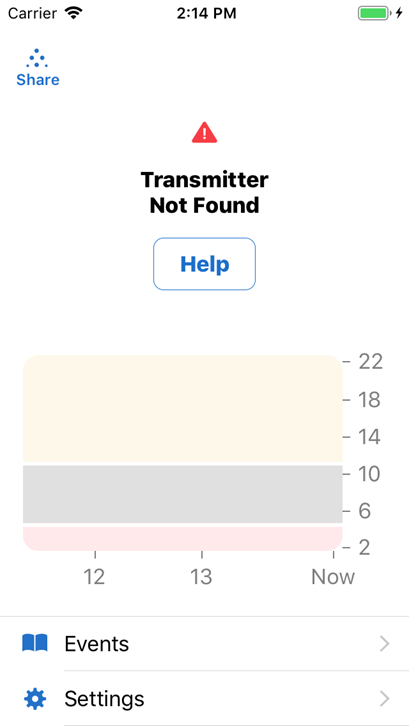Select the 13 hour marker
Image resolution: width=409 pixels, height=726 pixels.
point(201,577)
